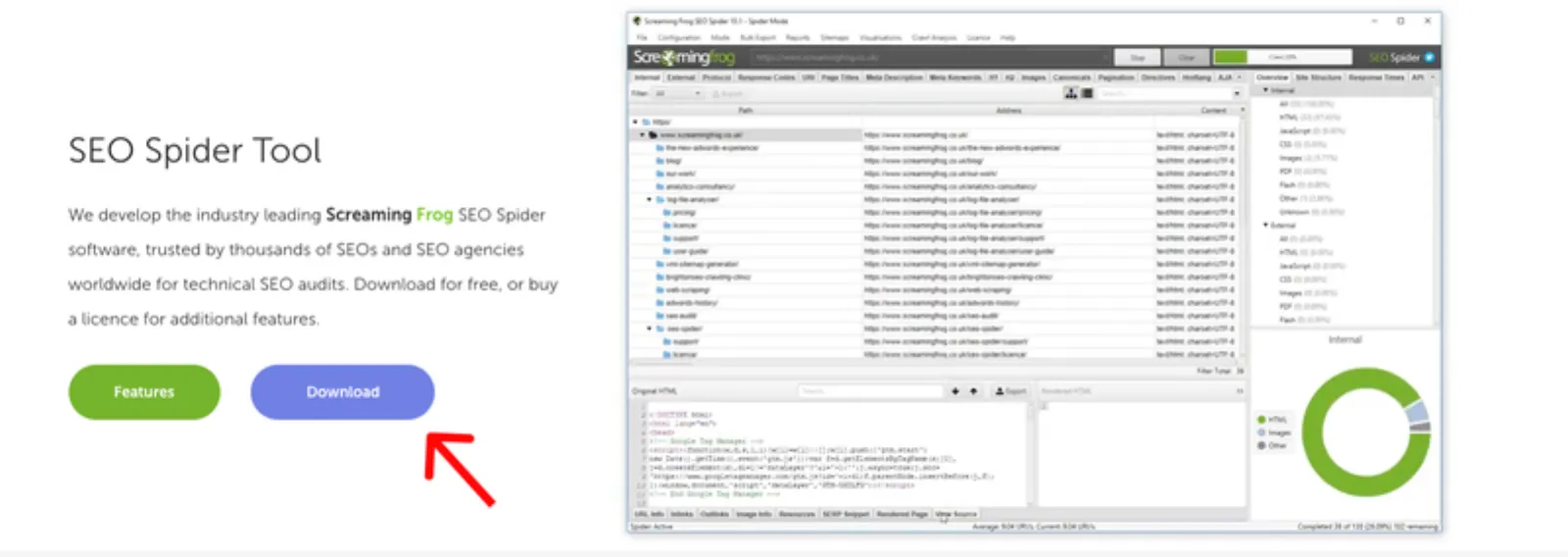This screenshot has height=557, width=1568.
Task: Click the blue icon next to SEO Spider label
Action: tap(1429, 57)
